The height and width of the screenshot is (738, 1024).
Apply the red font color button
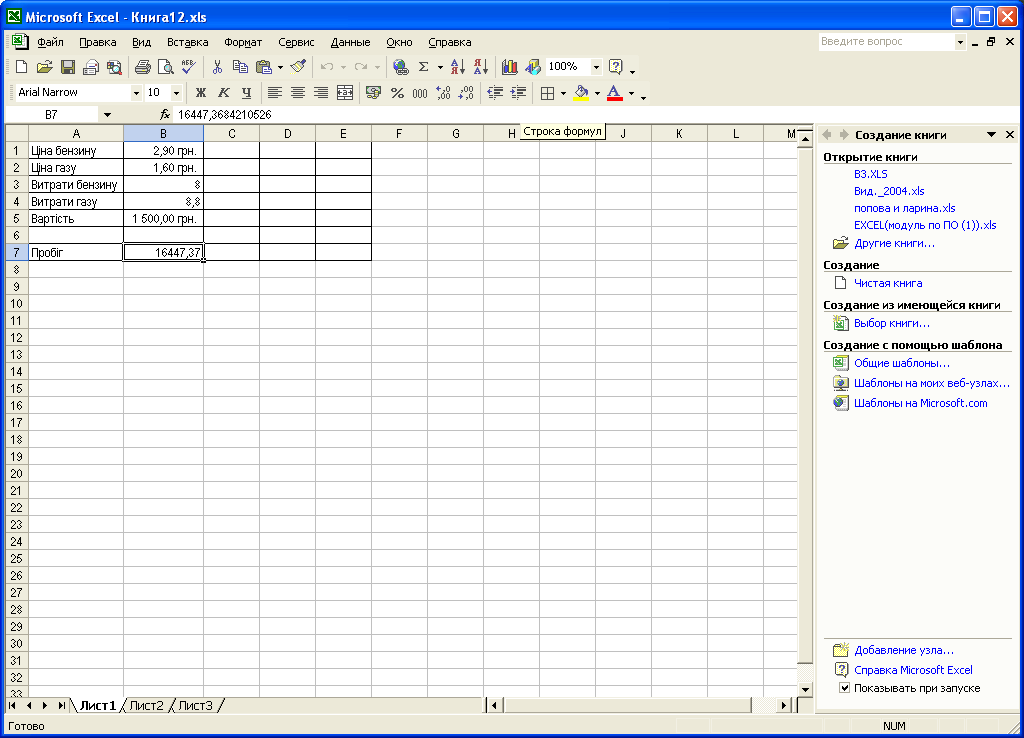pos(615,93)
